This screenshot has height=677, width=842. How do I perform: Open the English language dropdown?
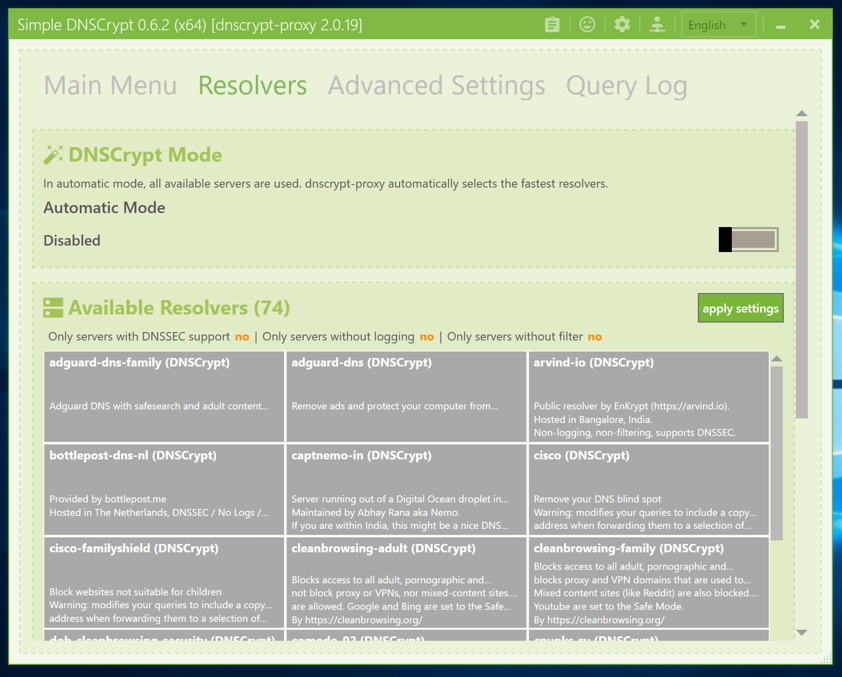coord(718,25)
